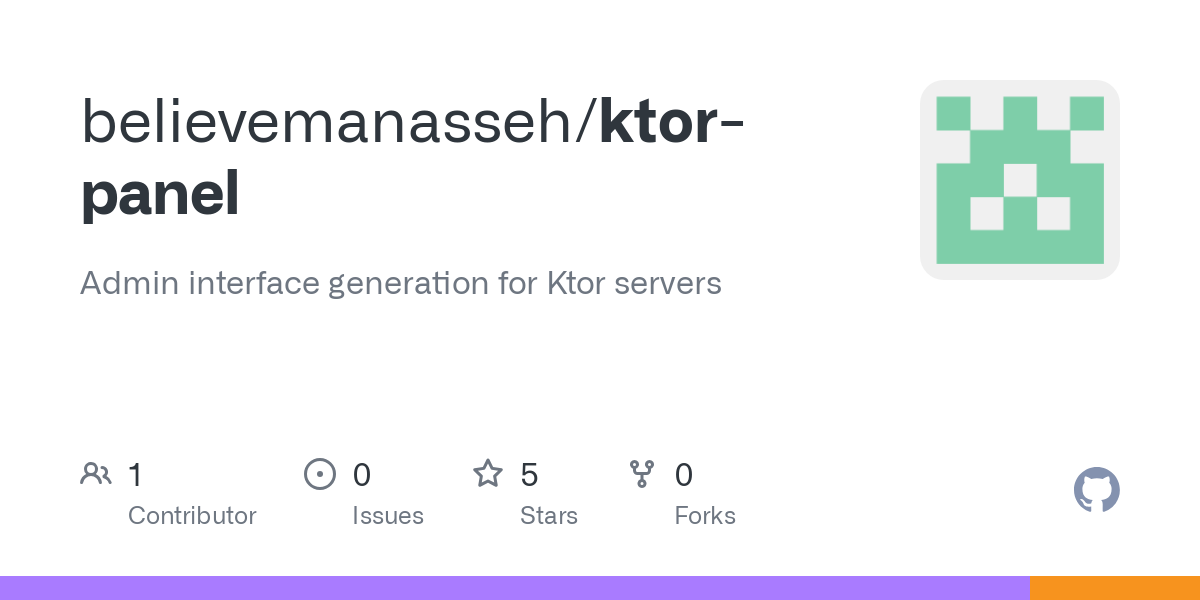This screenshot has height=600, width=1200.
Task: Click the issues count number 0
Action: pyautogui.click(x=362, y=474)
